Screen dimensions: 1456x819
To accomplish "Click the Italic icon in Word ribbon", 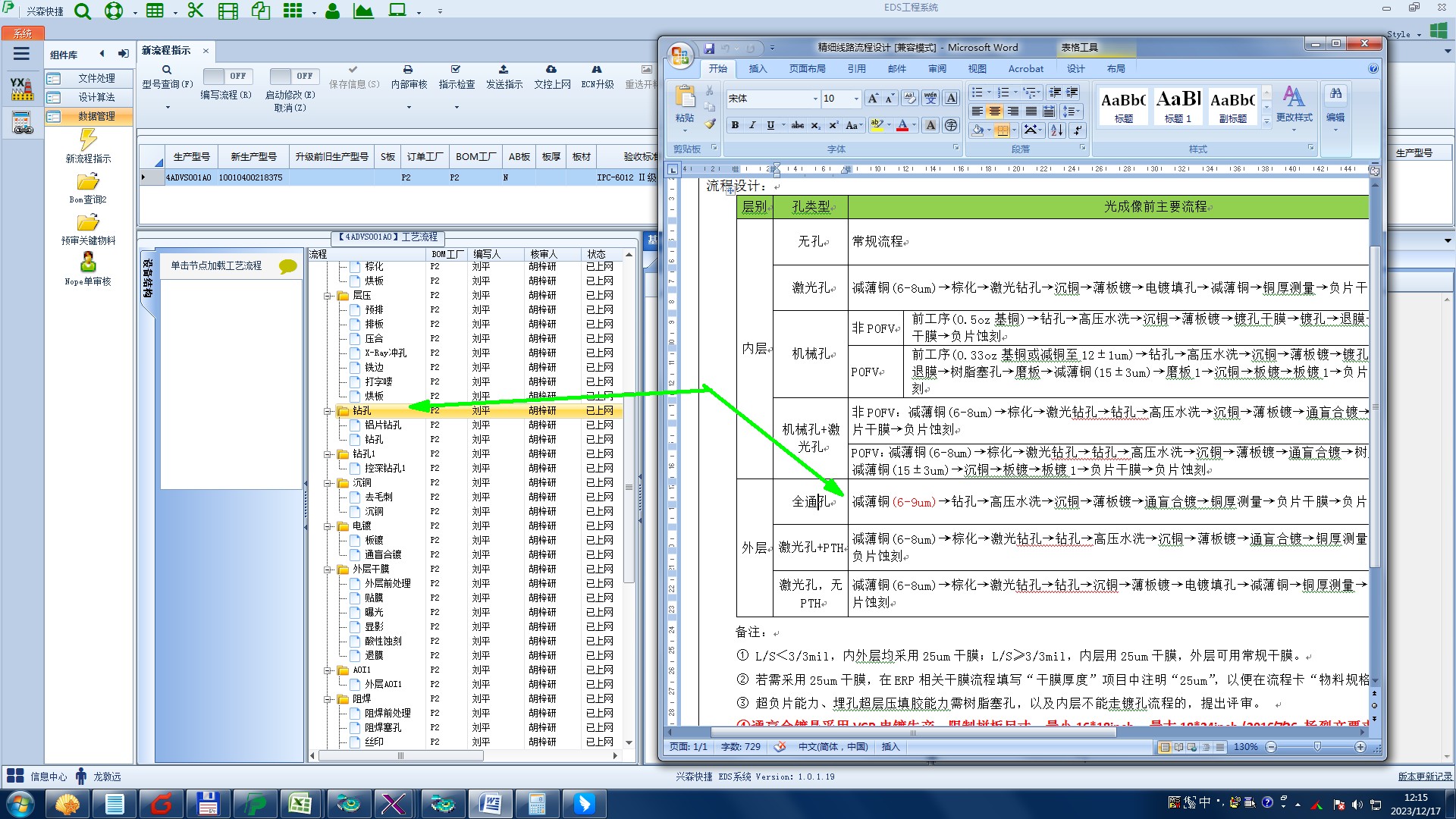I will click(752, 125).
